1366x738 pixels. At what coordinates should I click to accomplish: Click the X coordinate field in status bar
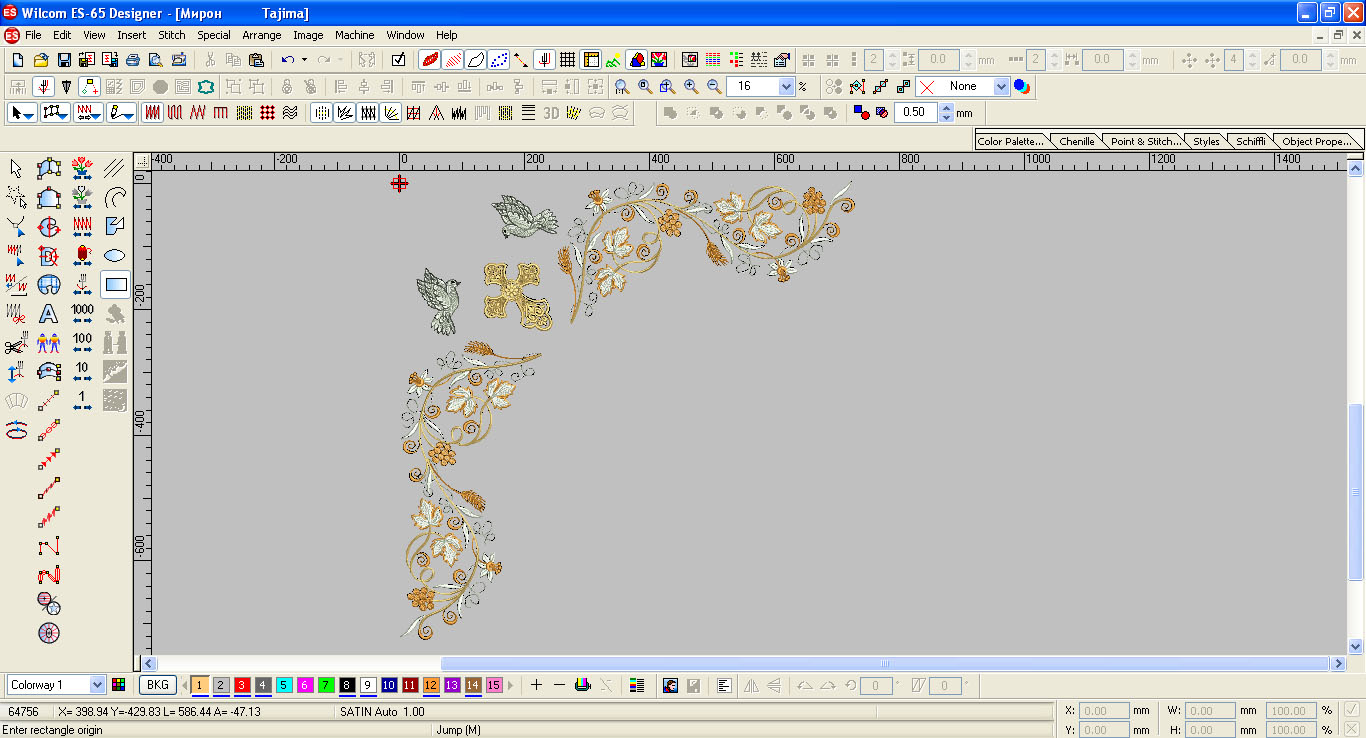[x=1104, y=711]
